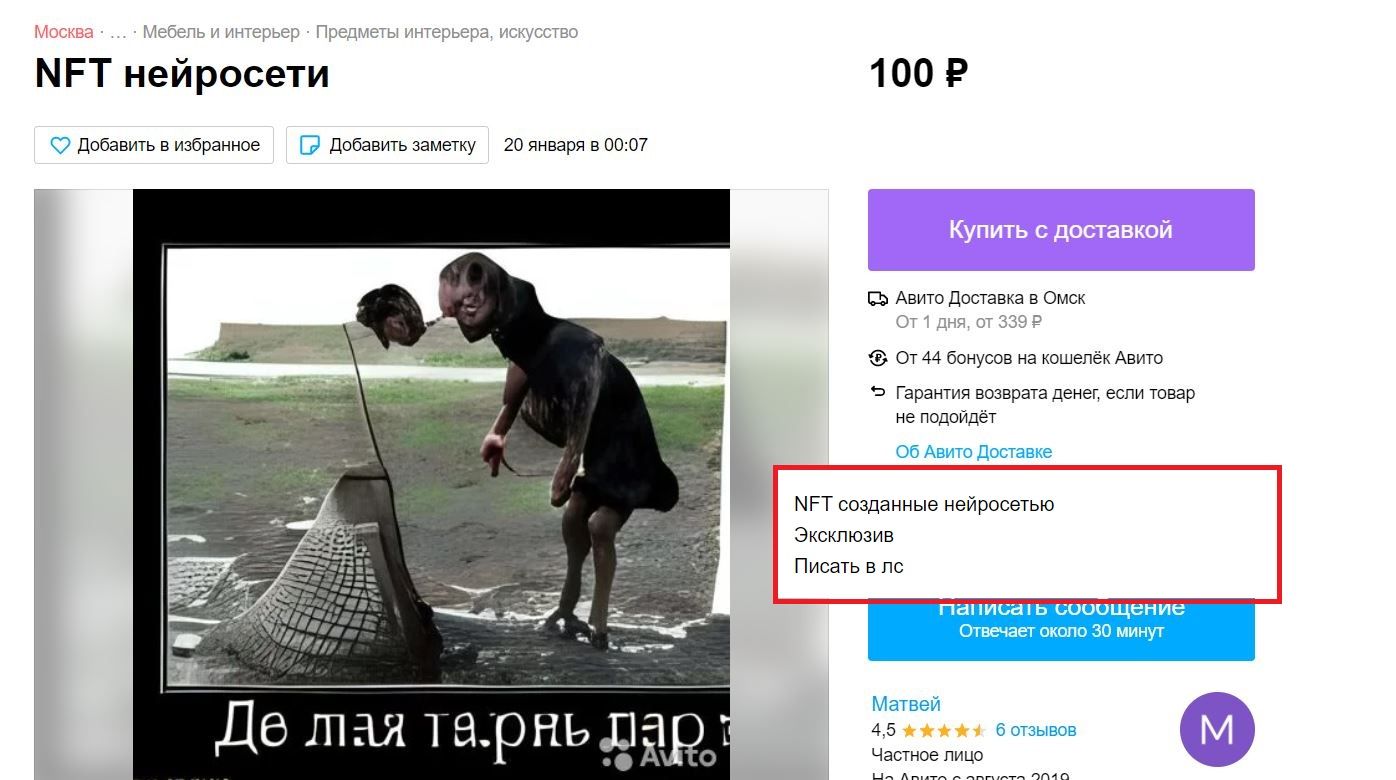Image resolution: width=1396 pixels, height=780 pixels.
Task: Open seller profile Матвей
Action: coord(906,704)
